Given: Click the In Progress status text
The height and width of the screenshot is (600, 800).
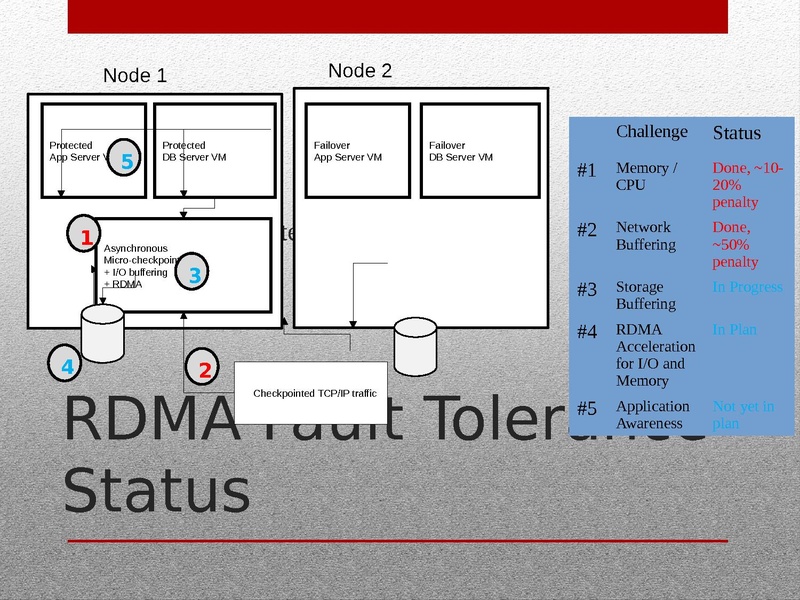Looking at the screenshot, I should [747, 287].
